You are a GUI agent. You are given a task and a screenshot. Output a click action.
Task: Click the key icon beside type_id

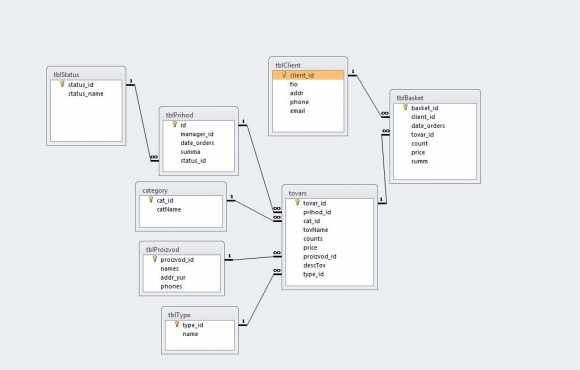pyautogui.click(x=177, y=324)
